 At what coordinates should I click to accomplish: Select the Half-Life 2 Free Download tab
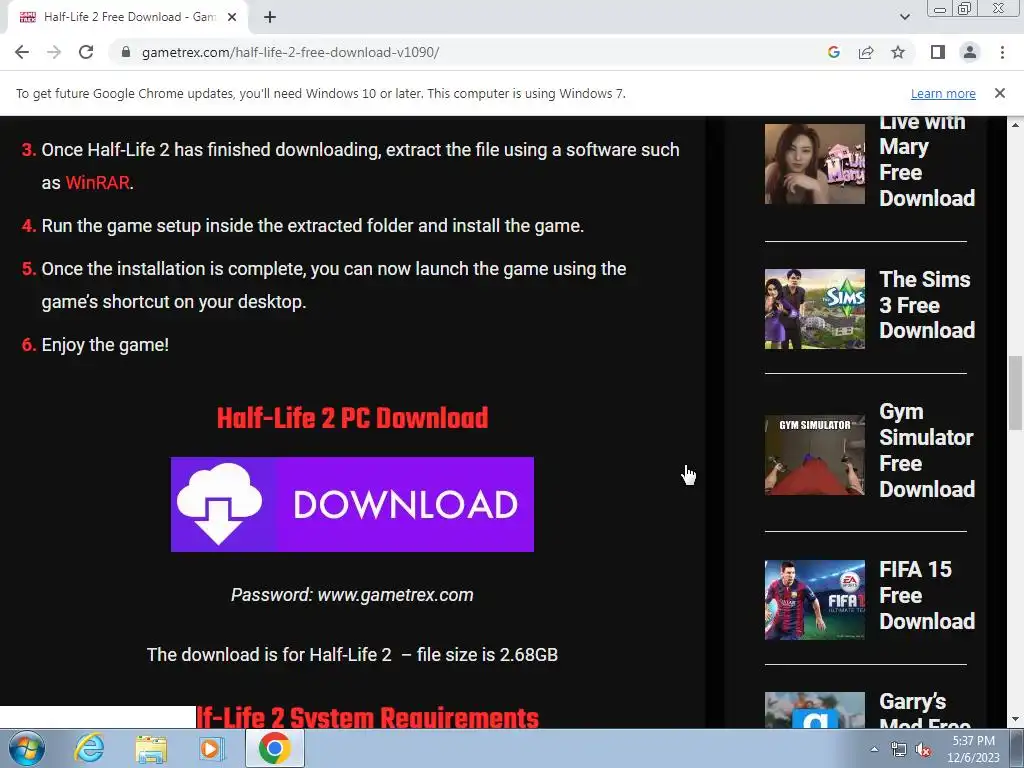(x=128, y=18)
